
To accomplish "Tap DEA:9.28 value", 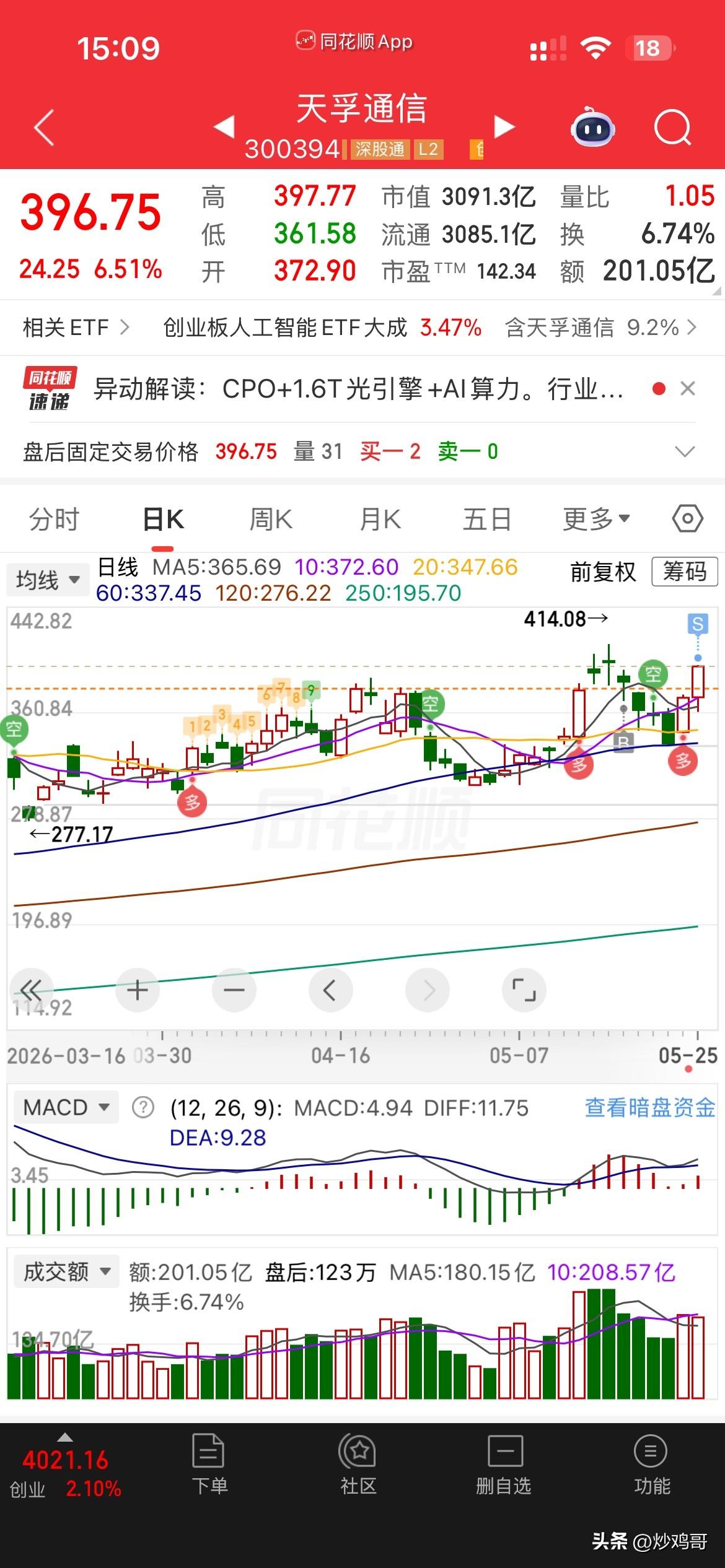I will 217,1138.
